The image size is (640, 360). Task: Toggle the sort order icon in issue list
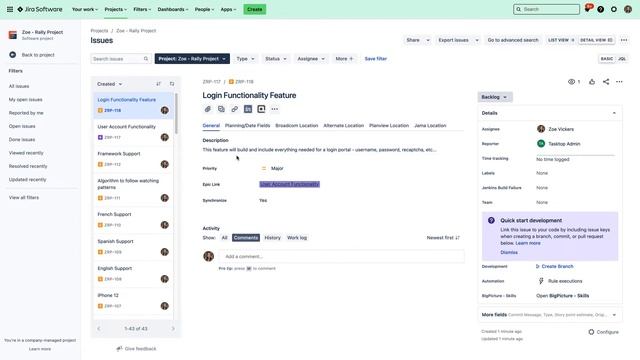[x=158, y=84]
